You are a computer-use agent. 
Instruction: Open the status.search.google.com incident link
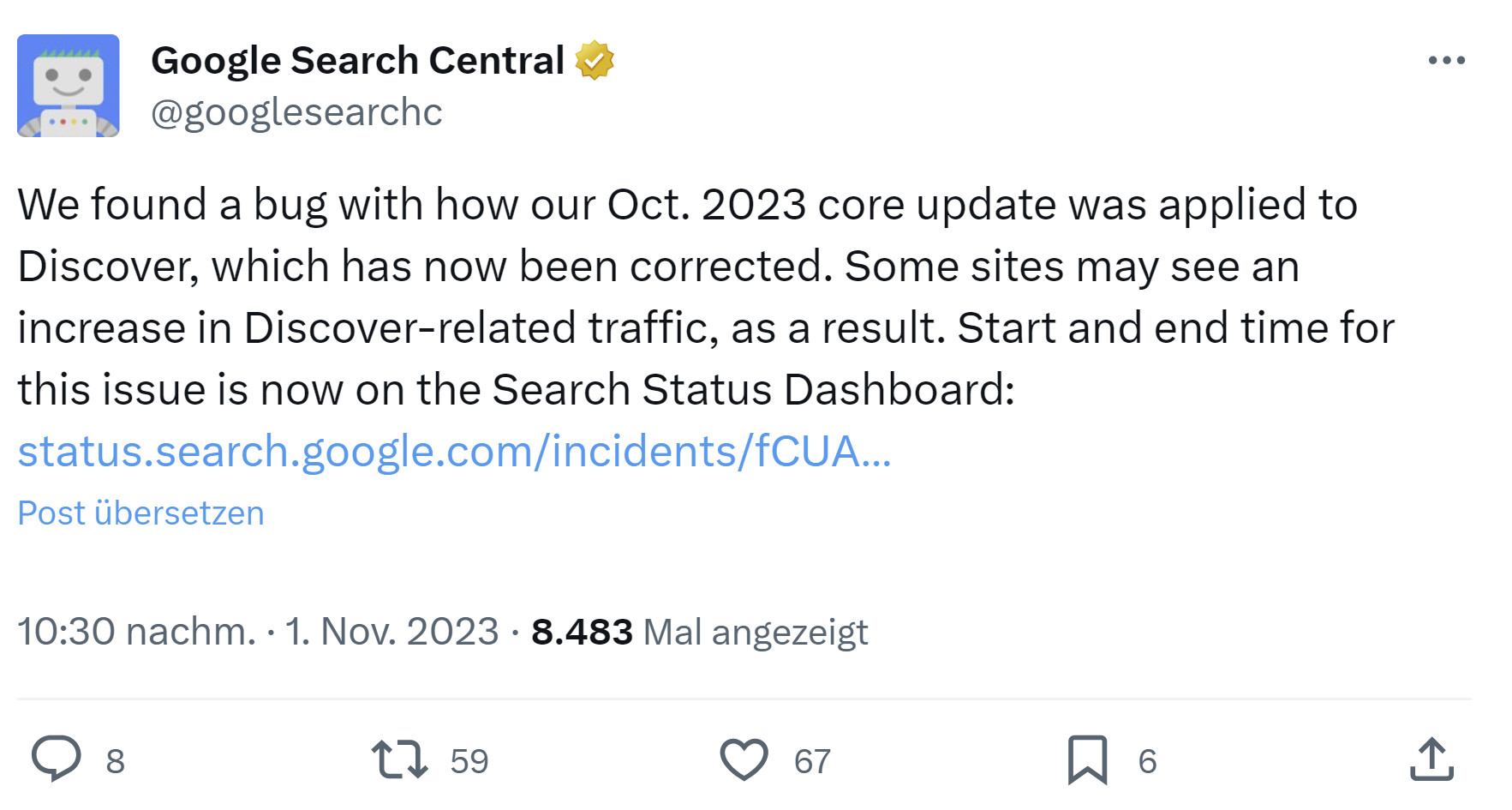pos(454,452)
